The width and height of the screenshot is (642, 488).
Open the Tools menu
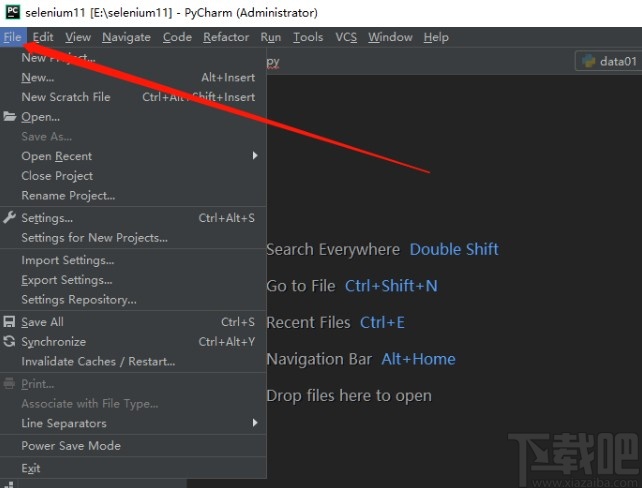[x=308, y=37]
